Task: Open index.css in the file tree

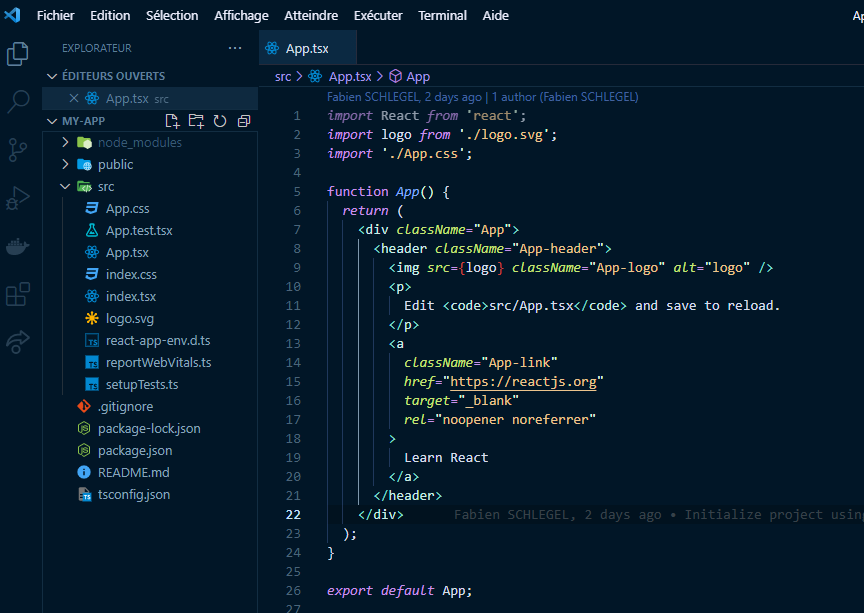Action: pyautogui.click(x=131, y=275)
